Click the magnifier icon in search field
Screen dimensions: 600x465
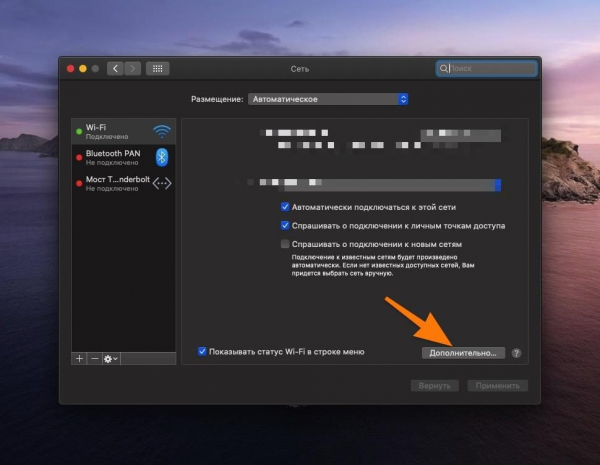pos(443,69)
